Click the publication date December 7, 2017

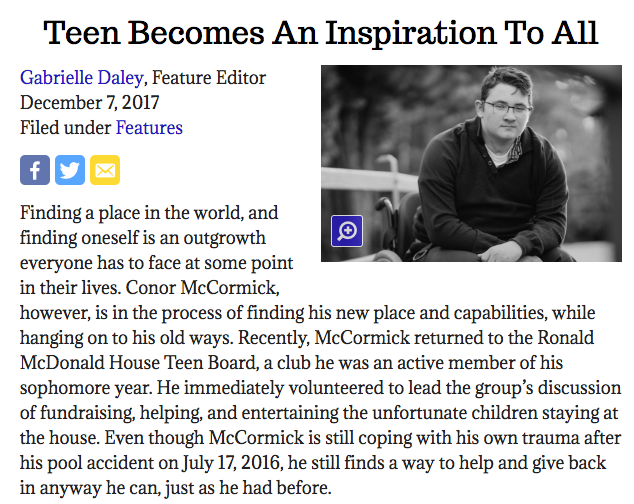[x=90, y=103]
